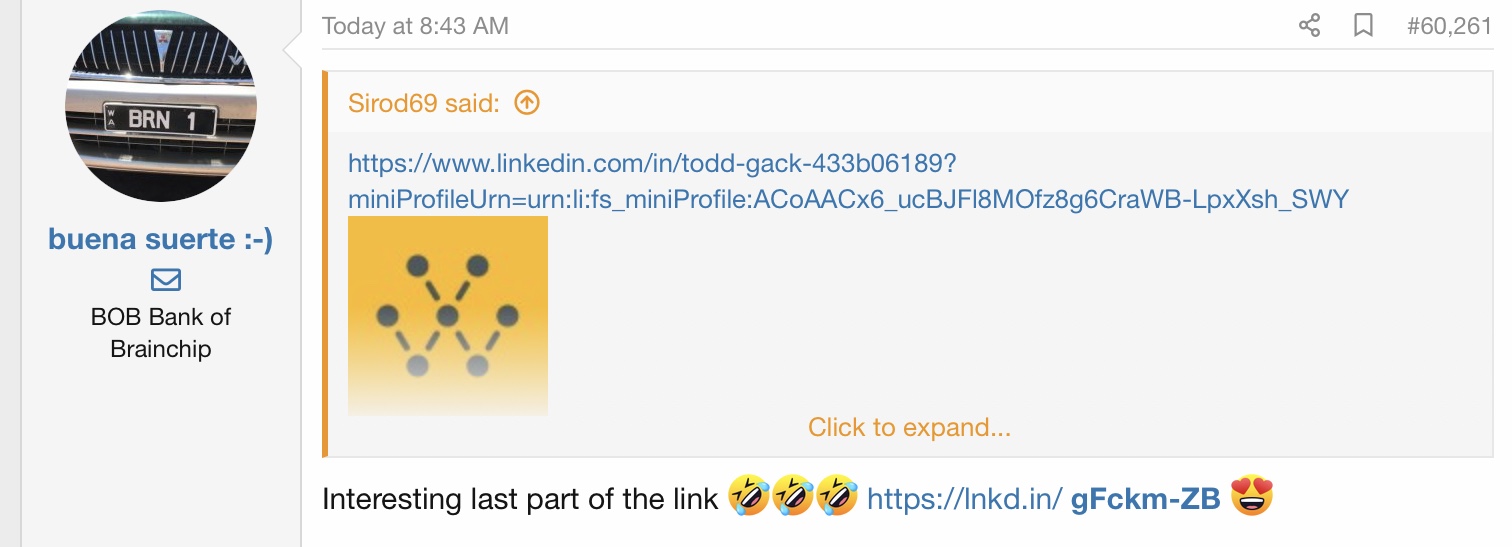Open the buena suerte :-) user profile
The height and width of the screenshot is (547, 1512).
(160, 240)
